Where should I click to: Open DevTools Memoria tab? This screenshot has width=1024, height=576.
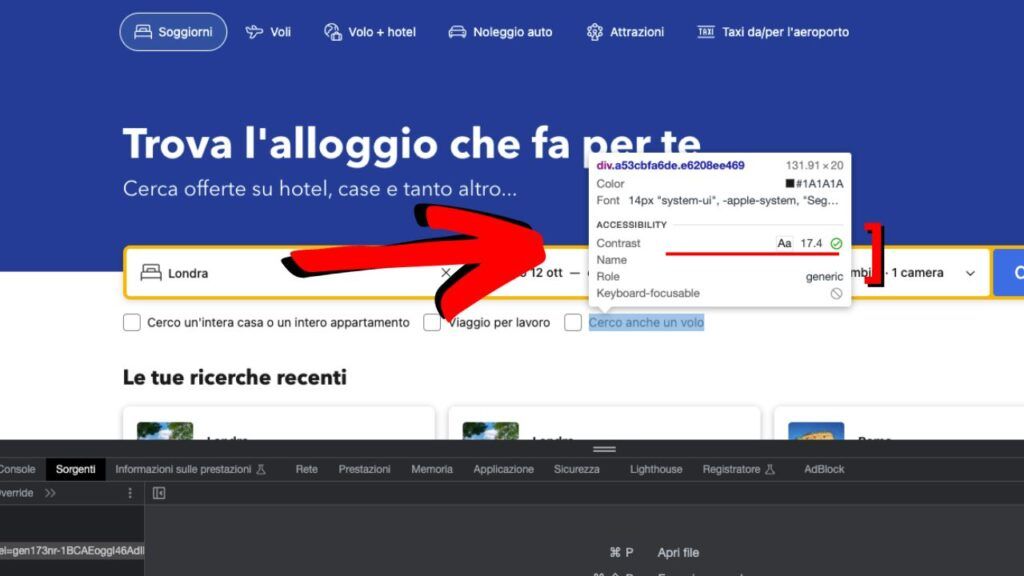(432, 470)
